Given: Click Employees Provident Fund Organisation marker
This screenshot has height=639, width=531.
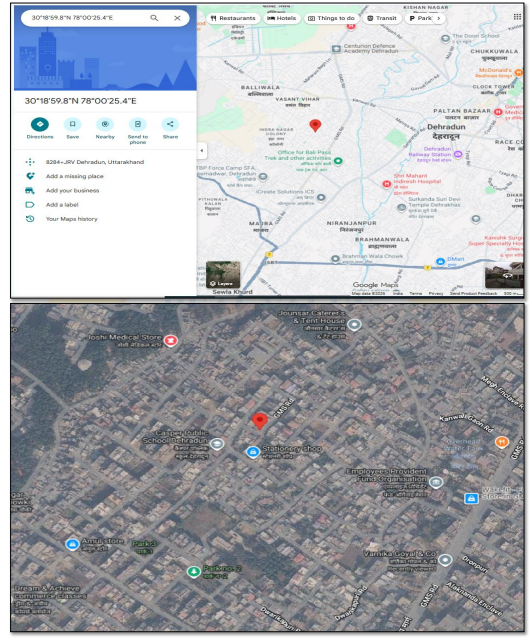Looking at the screenshot, I should pos(436,482).
